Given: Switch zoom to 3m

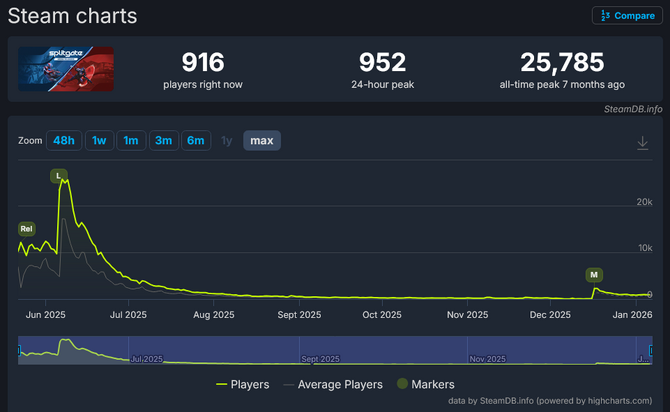Looking at the screenshot, I should [163, 141].
